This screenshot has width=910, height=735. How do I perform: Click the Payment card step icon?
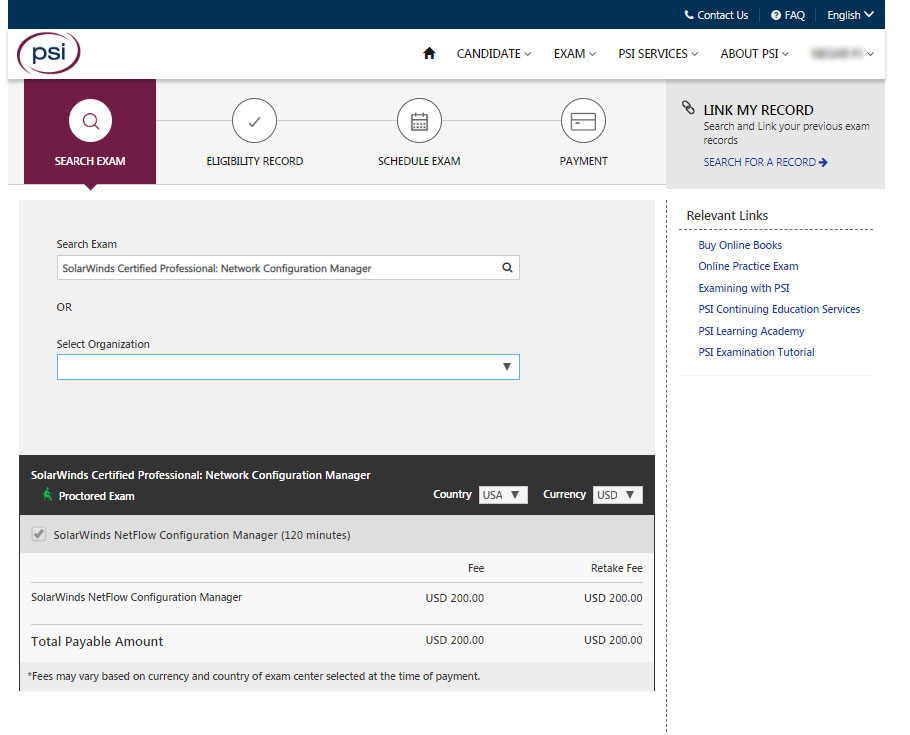pyautogui.click(x=583, y=121)
